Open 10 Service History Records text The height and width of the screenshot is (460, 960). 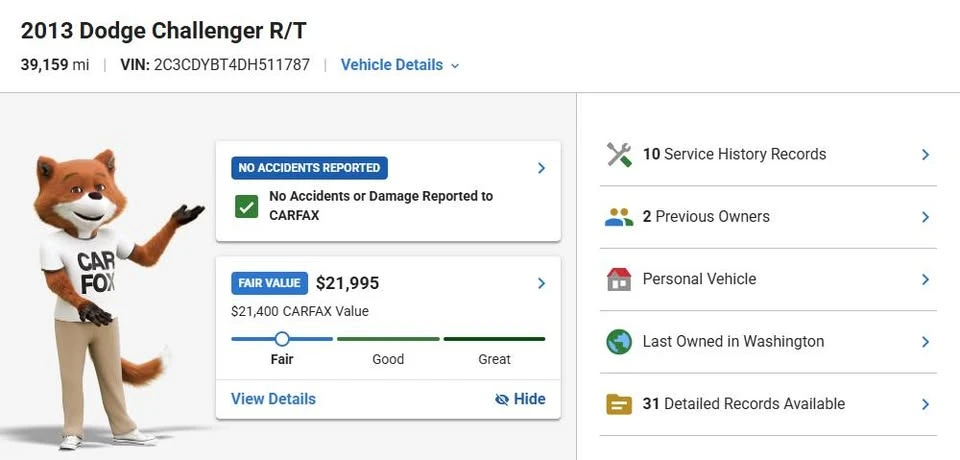[734, 154]
